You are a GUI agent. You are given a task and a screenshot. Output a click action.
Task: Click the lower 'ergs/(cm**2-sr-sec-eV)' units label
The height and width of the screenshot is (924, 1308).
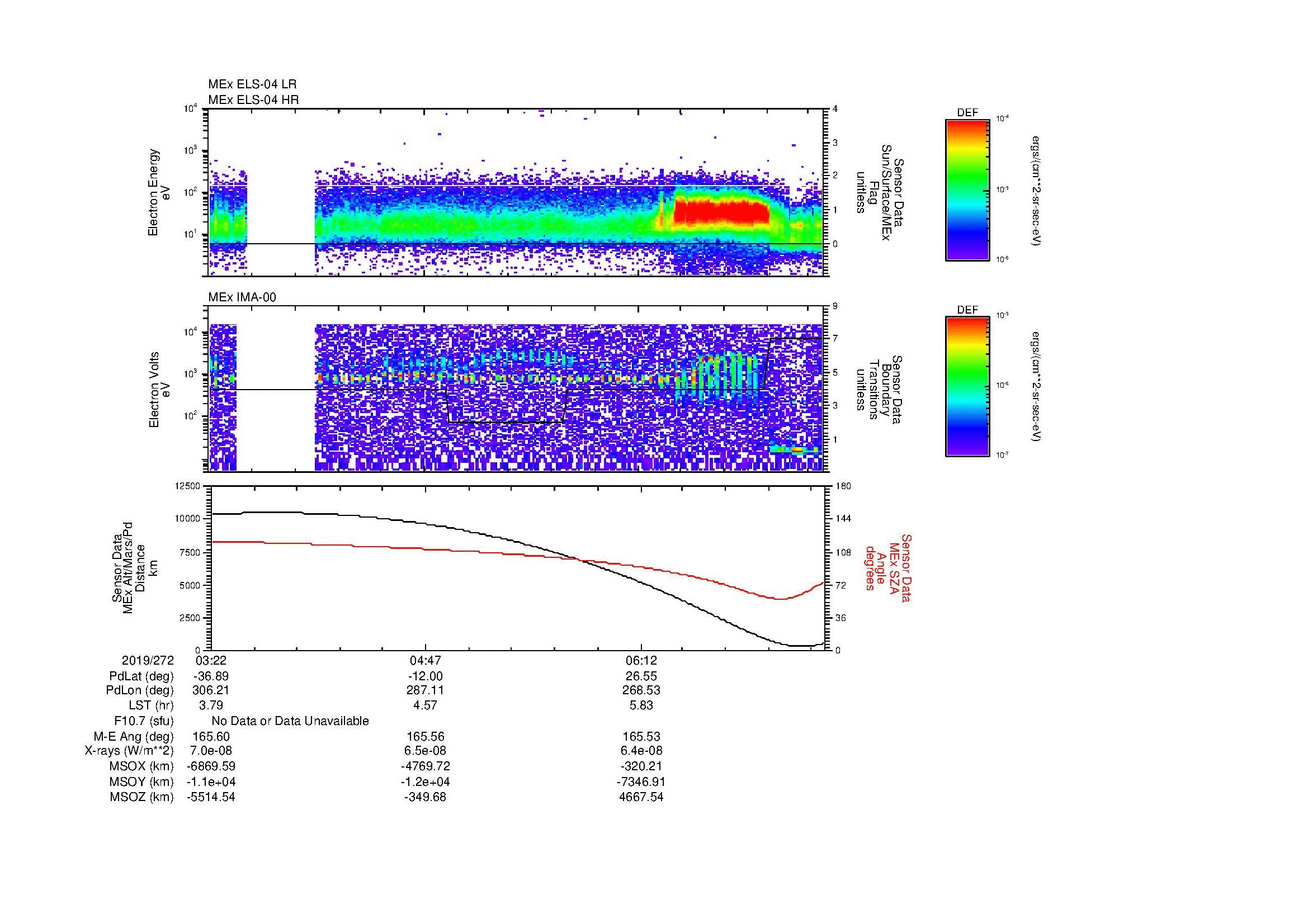[1035, 387]
